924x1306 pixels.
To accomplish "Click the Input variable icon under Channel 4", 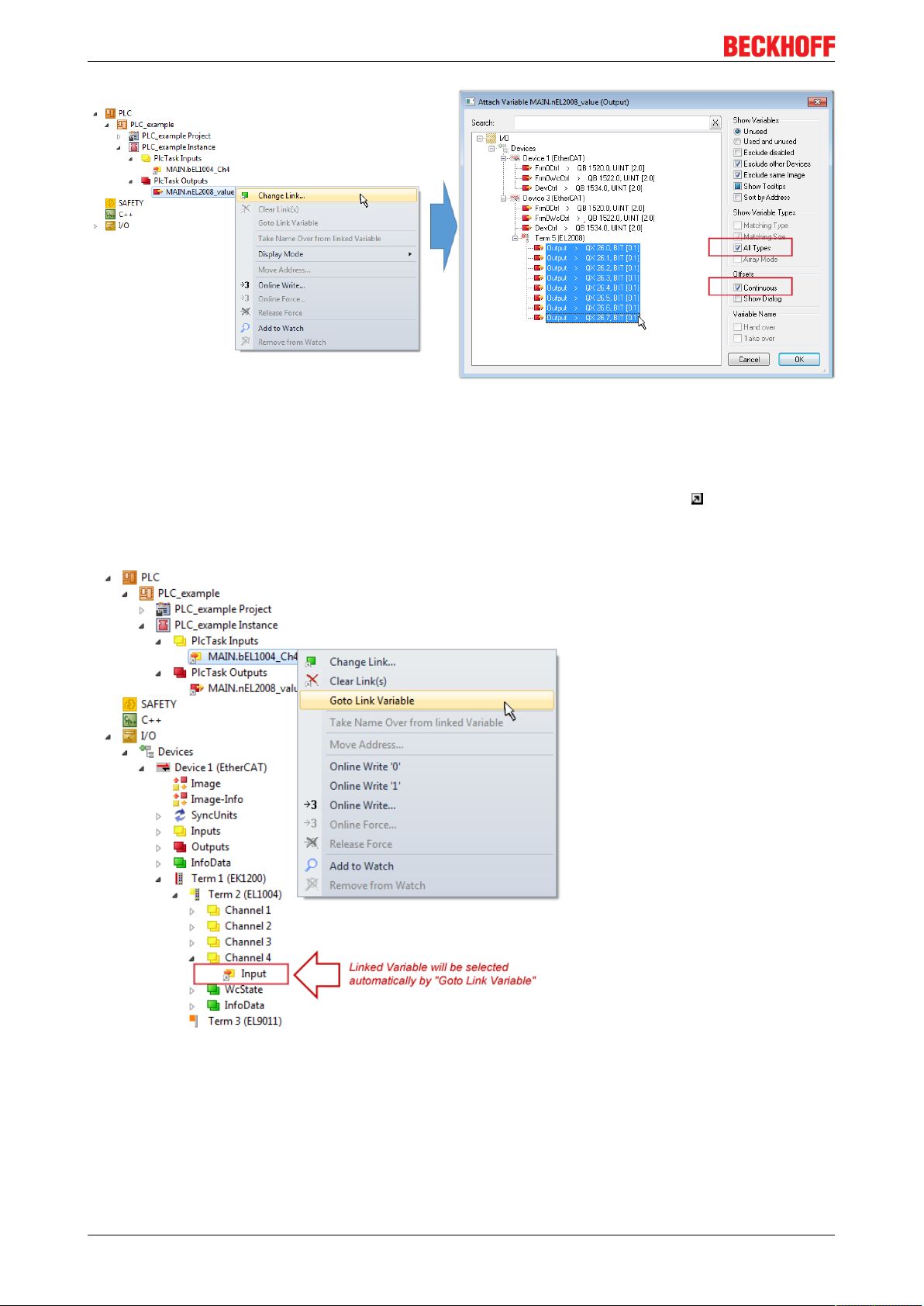I will pyautogui.click(x=229, y=974).
